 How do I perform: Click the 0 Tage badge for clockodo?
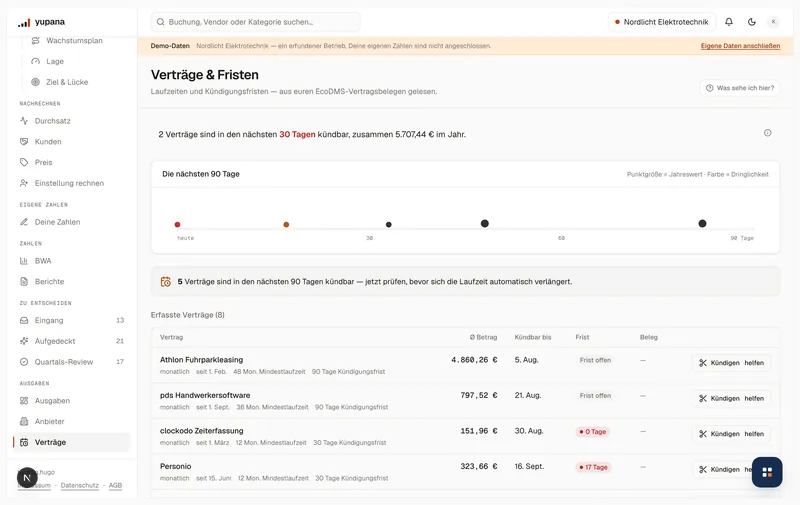592,432
